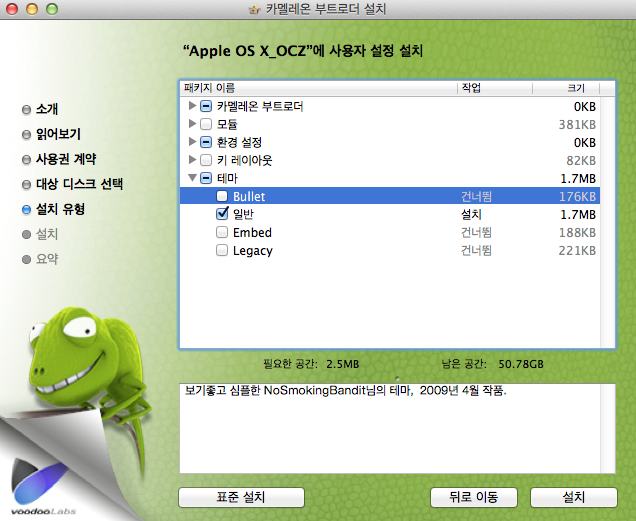The image size is (636, 521).
Task: Toggle the 카멜레온 부트로더 checkbox
Action: pos(206,106)
